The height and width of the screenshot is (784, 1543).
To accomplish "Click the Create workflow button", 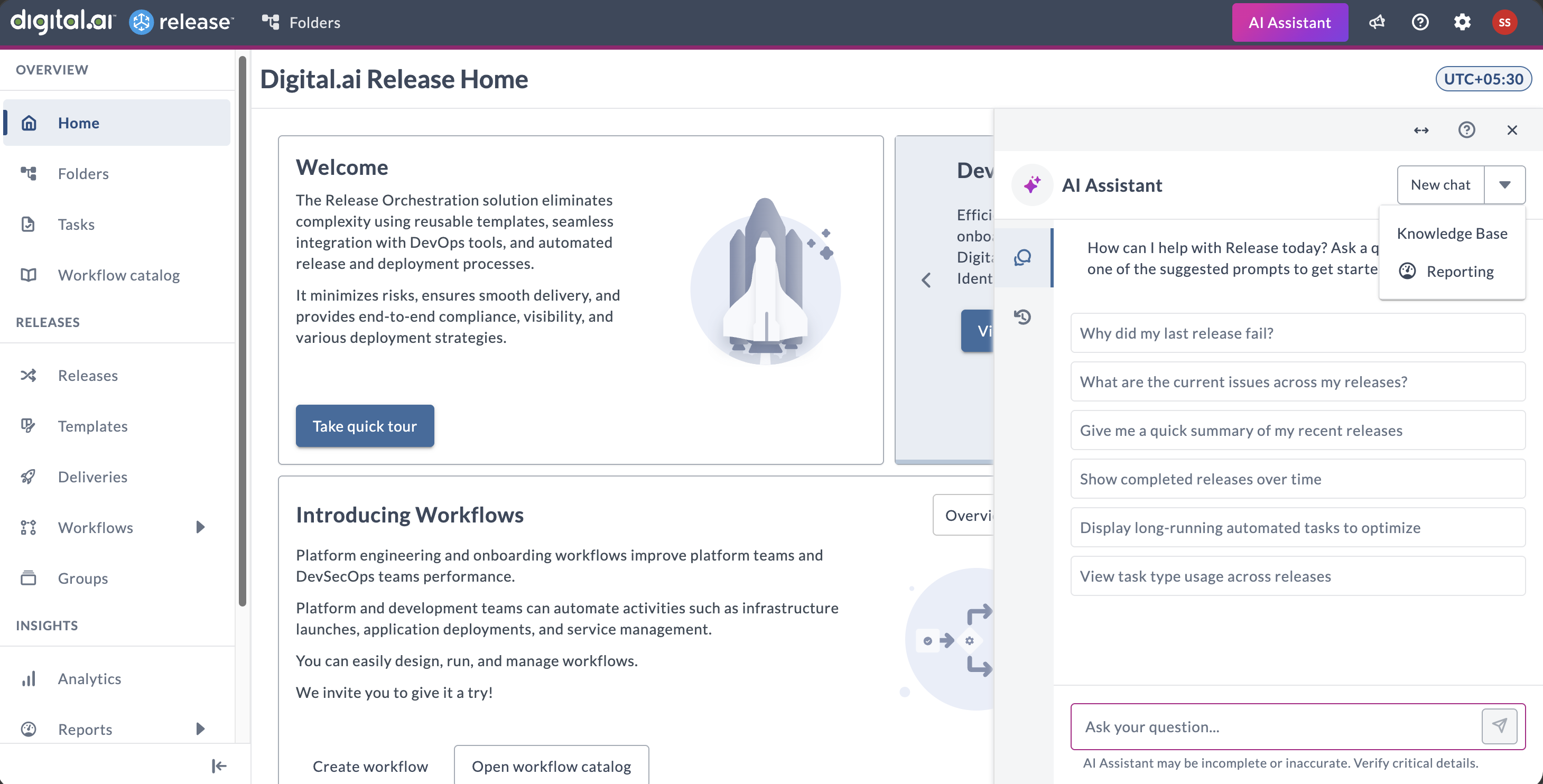I will (370, 766).
